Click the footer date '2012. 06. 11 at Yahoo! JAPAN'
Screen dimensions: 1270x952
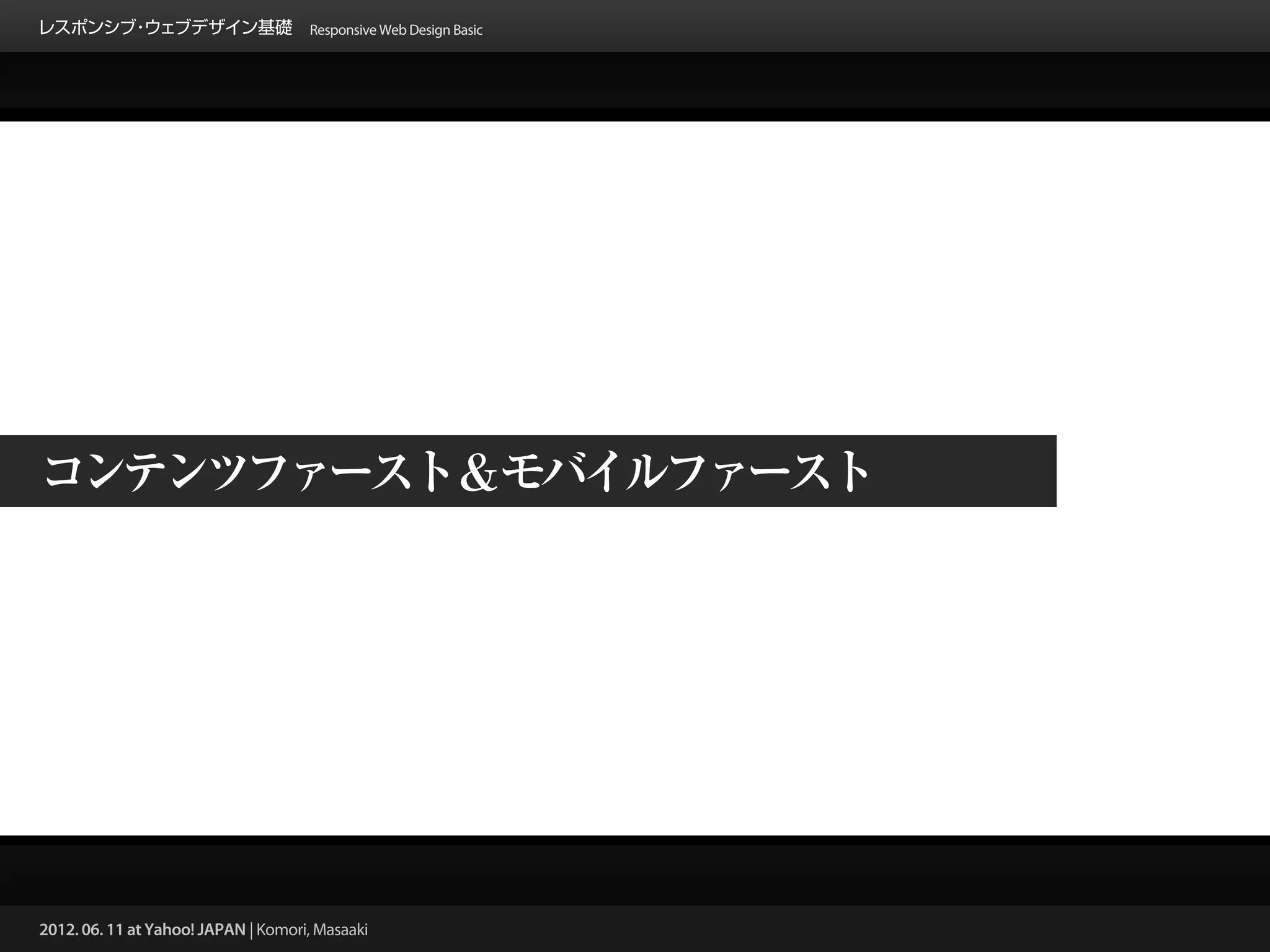[x=143, y=930]
